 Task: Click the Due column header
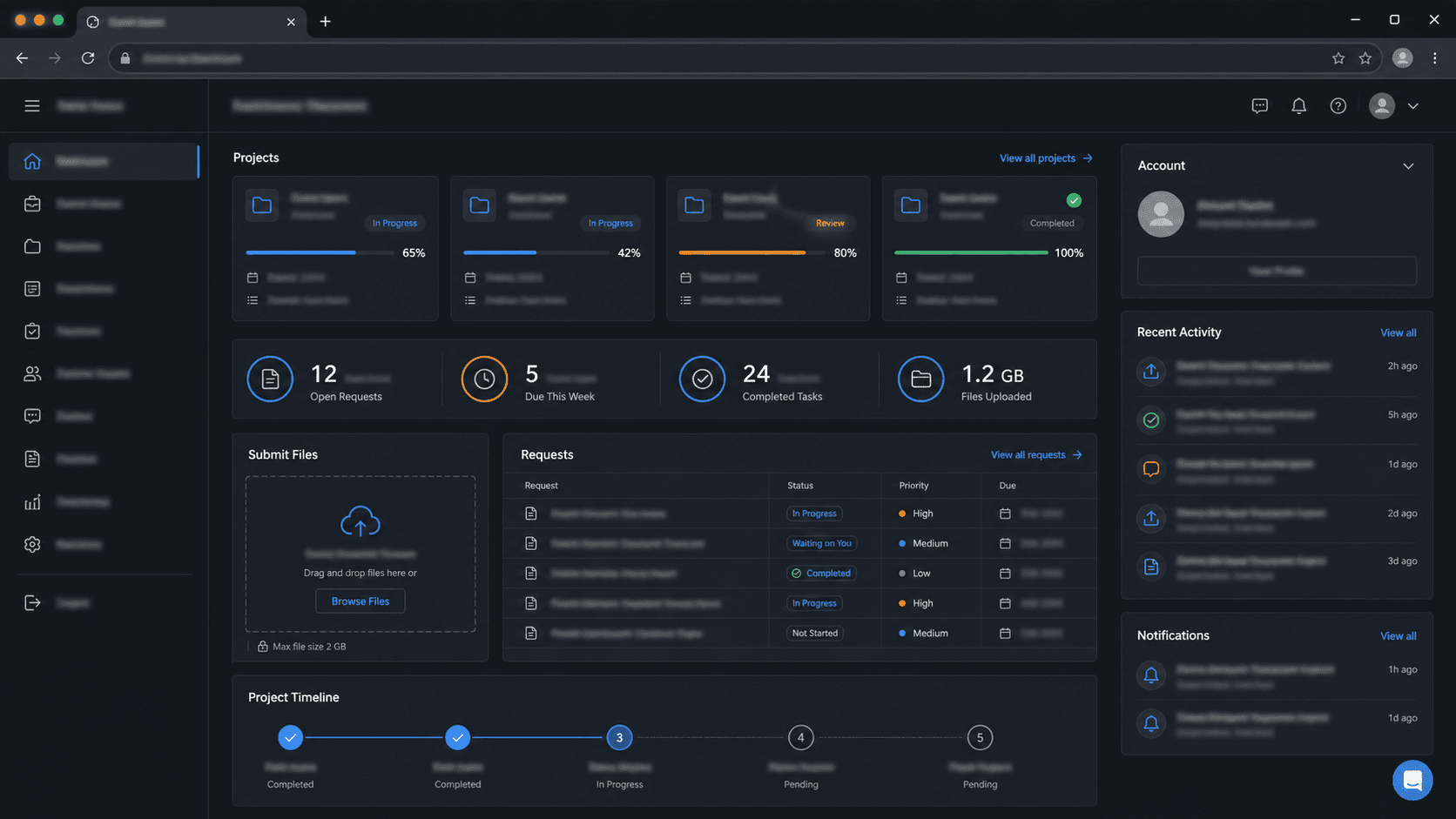[x=1008, y=486]
